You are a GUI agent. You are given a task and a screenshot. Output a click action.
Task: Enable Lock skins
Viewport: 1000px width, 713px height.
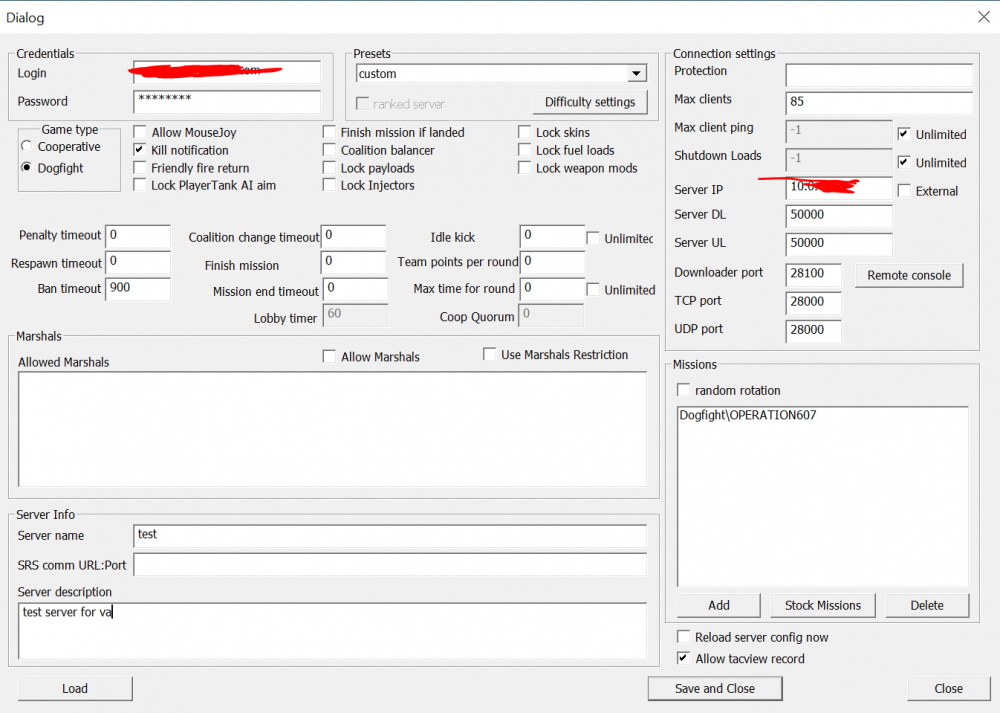click(x=524, y=131)
